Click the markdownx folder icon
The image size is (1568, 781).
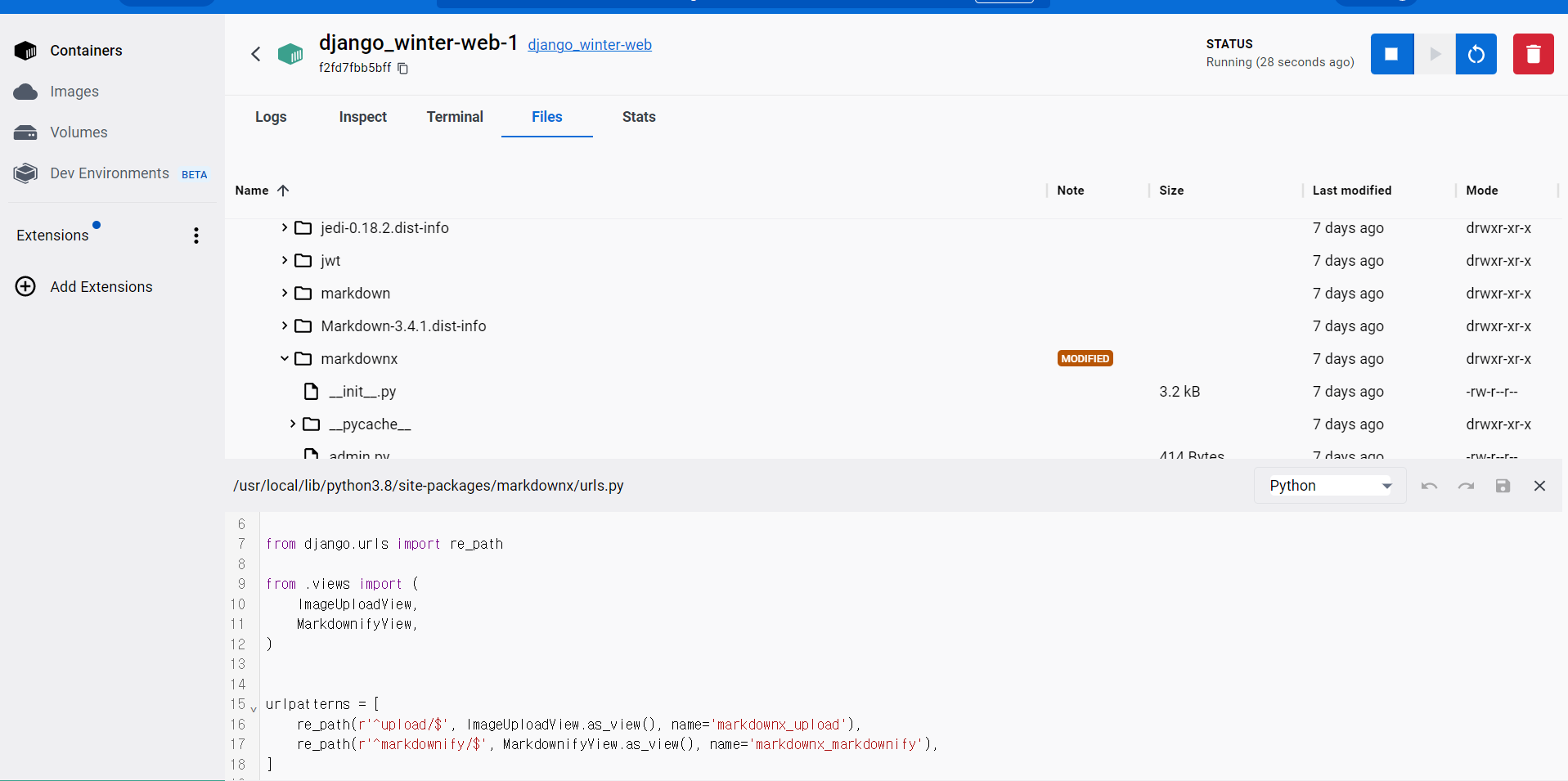pos(303,359)
